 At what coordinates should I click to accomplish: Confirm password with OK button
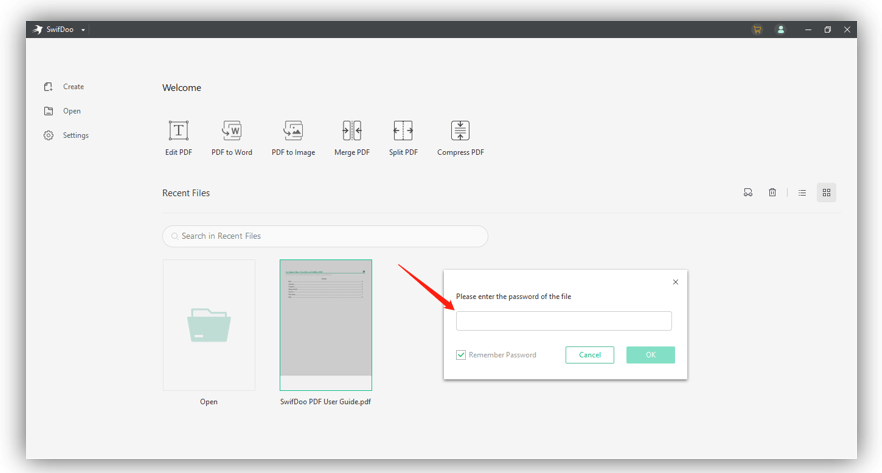point(650,355)
